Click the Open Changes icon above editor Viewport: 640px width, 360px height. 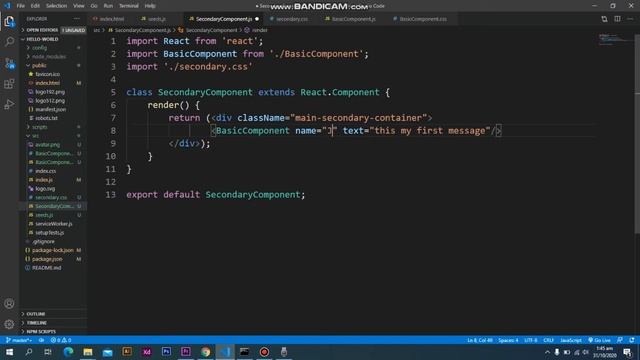point(604,19)
